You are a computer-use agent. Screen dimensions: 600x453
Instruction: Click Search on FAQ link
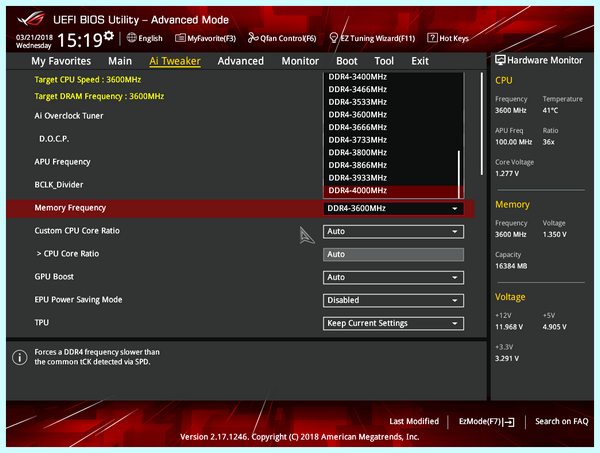tap(561, 421)
